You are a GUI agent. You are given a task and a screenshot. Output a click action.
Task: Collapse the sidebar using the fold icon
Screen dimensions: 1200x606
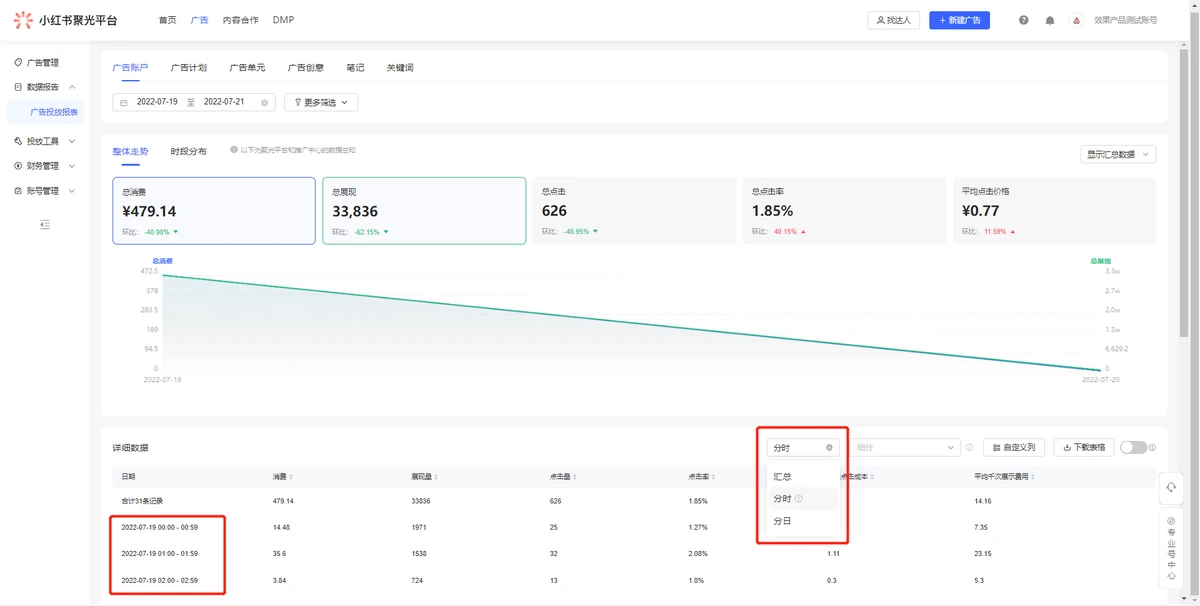pos(45,225)
